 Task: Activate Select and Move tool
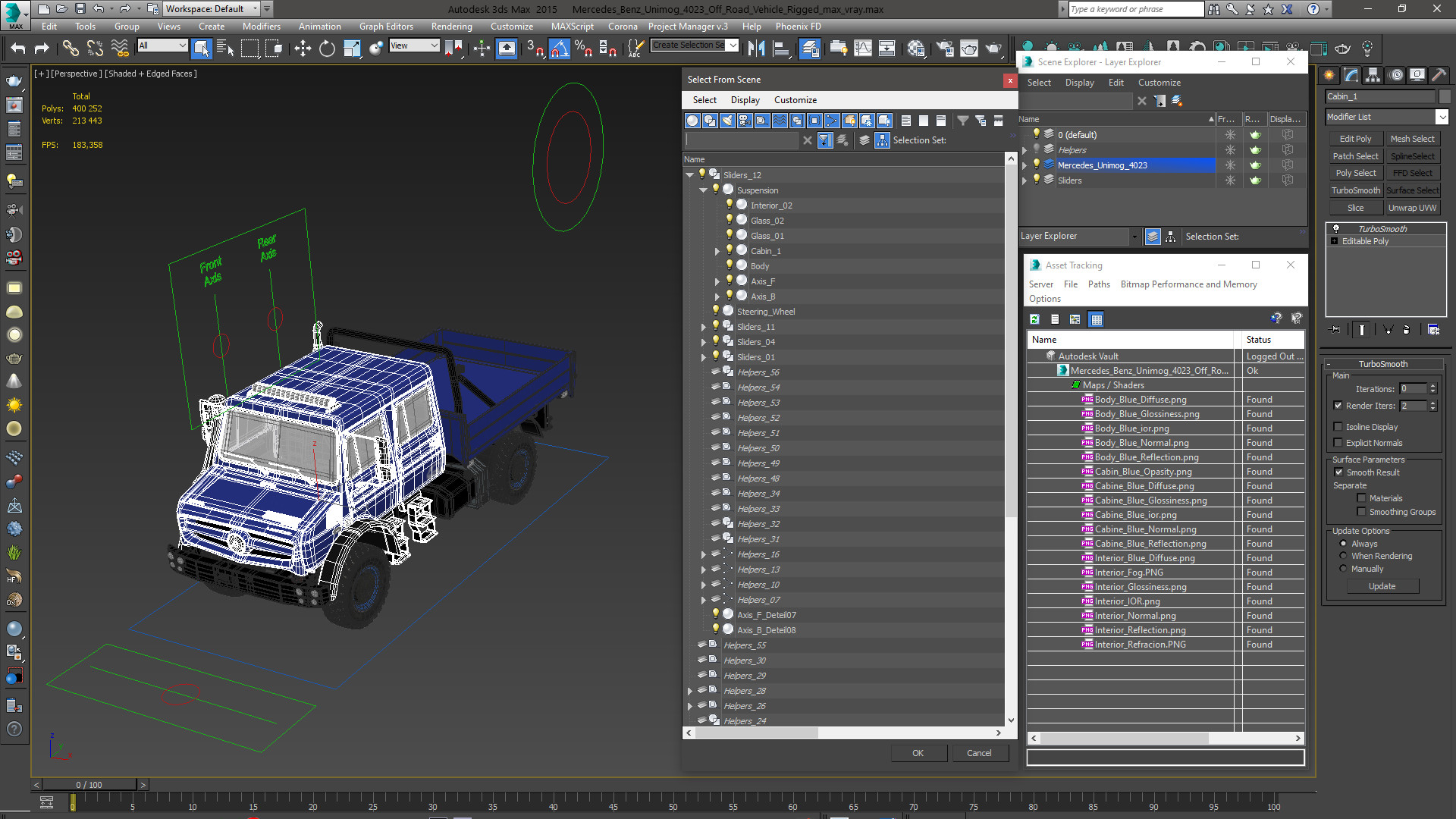click(303, 49)
